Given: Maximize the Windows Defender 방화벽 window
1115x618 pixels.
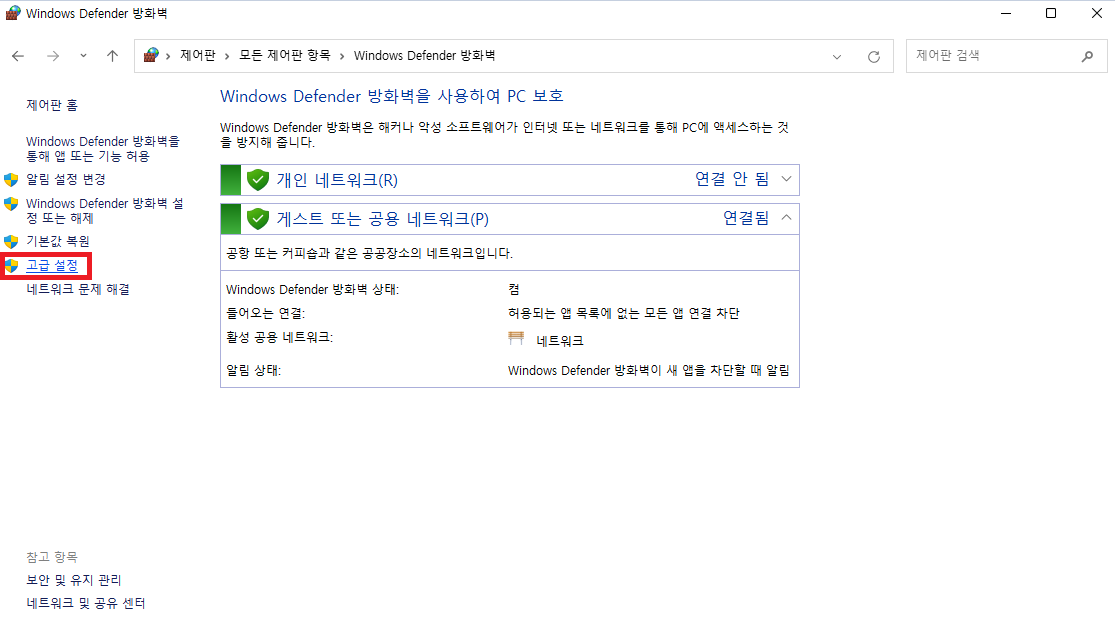Looking at the screenshot, I should [x=1051, y=14].
